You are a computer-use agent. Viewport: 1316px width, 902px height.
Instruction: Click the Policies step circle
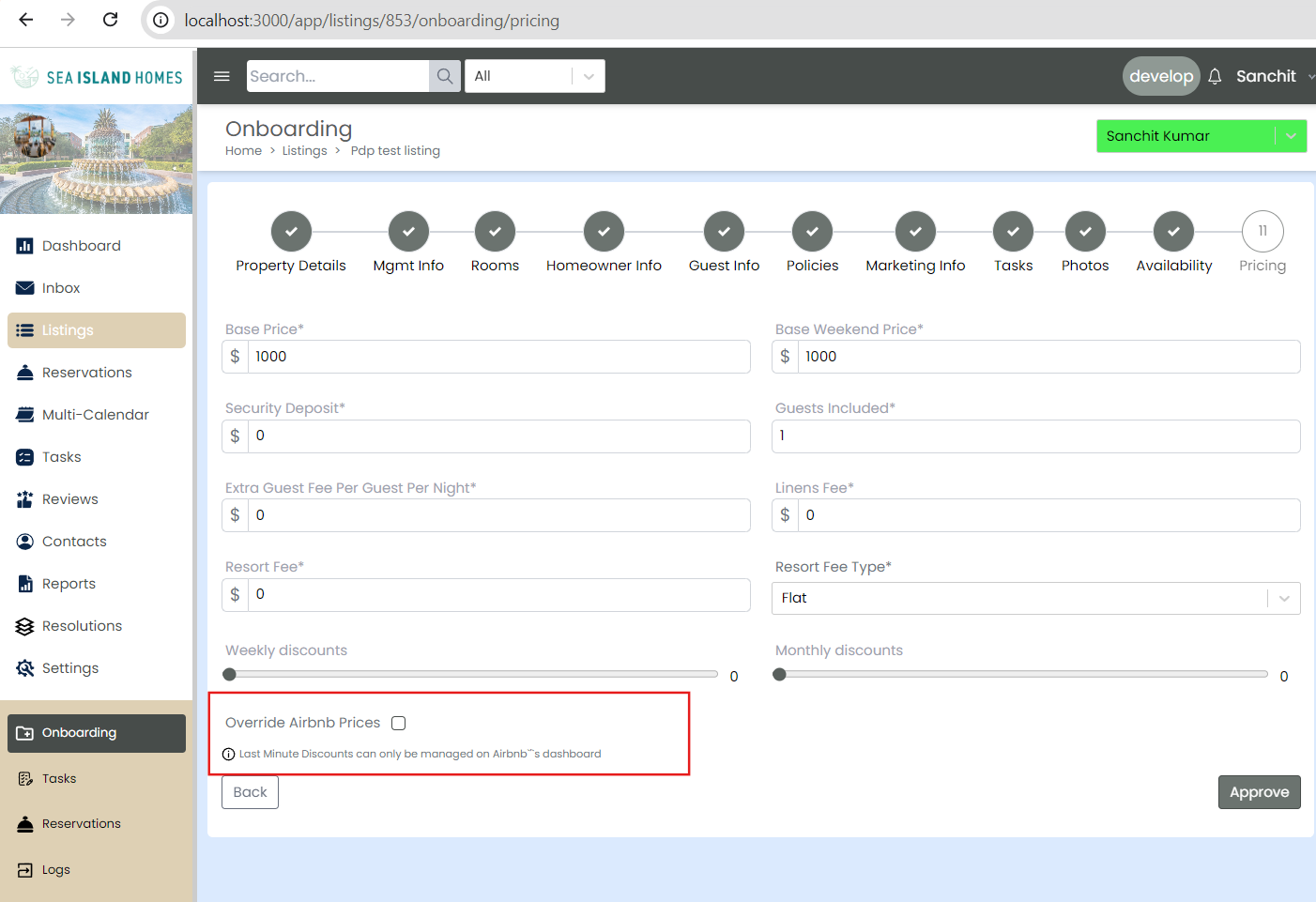point(812,231)
